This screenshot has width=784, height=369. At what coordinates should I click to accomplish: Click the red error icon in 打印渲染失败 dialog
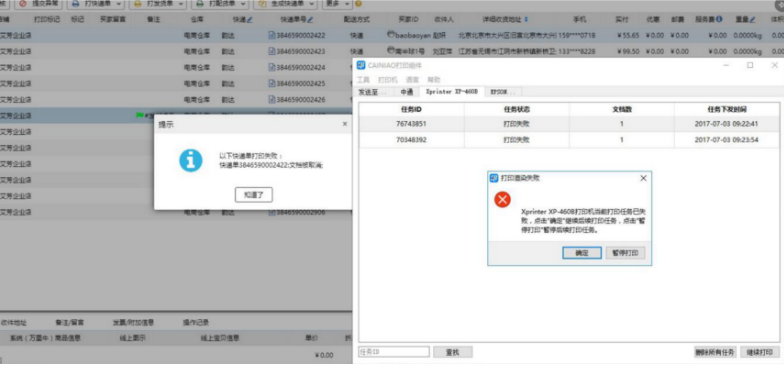[502, 200]
